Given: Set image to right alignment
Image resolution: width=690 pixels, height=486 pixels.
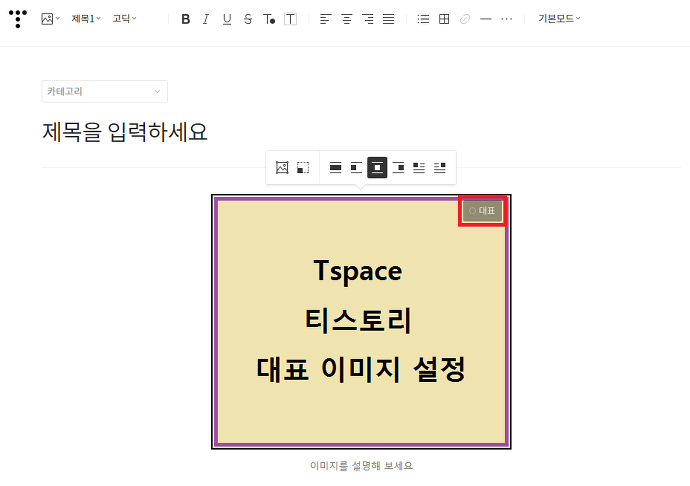Looking at the screenshot, I should (398, 167).
